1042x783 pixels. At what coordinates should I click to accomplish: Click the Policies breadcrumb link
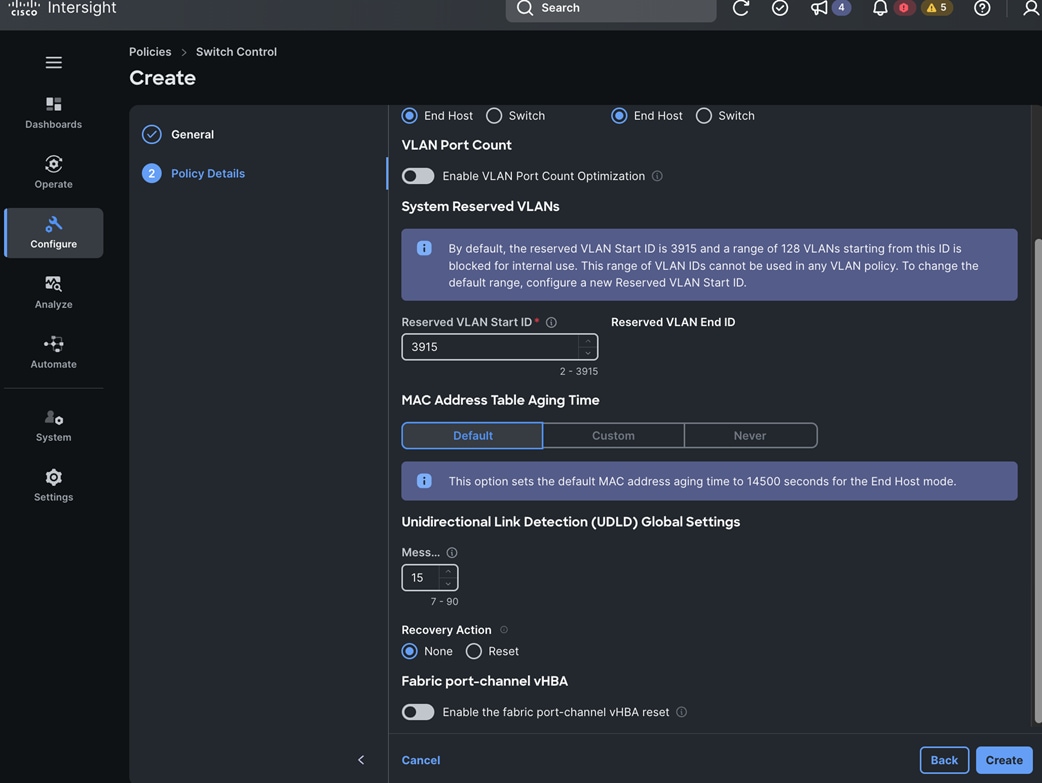150,52
